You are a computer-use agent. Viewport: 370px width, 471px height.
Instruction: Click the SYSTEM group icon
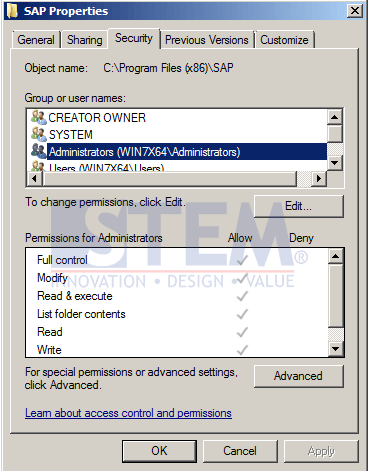(39, 134)
